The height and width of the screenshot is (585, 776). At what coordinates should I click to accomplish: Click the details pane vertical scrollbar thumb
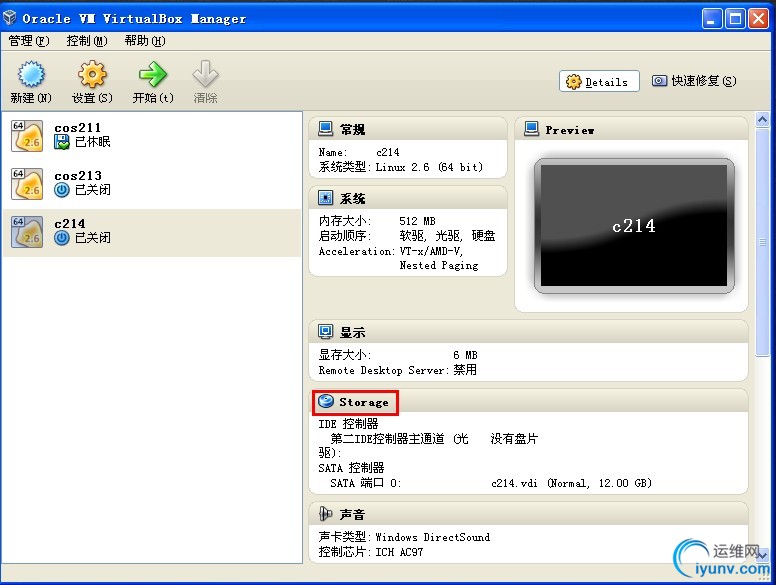[762, 242]
